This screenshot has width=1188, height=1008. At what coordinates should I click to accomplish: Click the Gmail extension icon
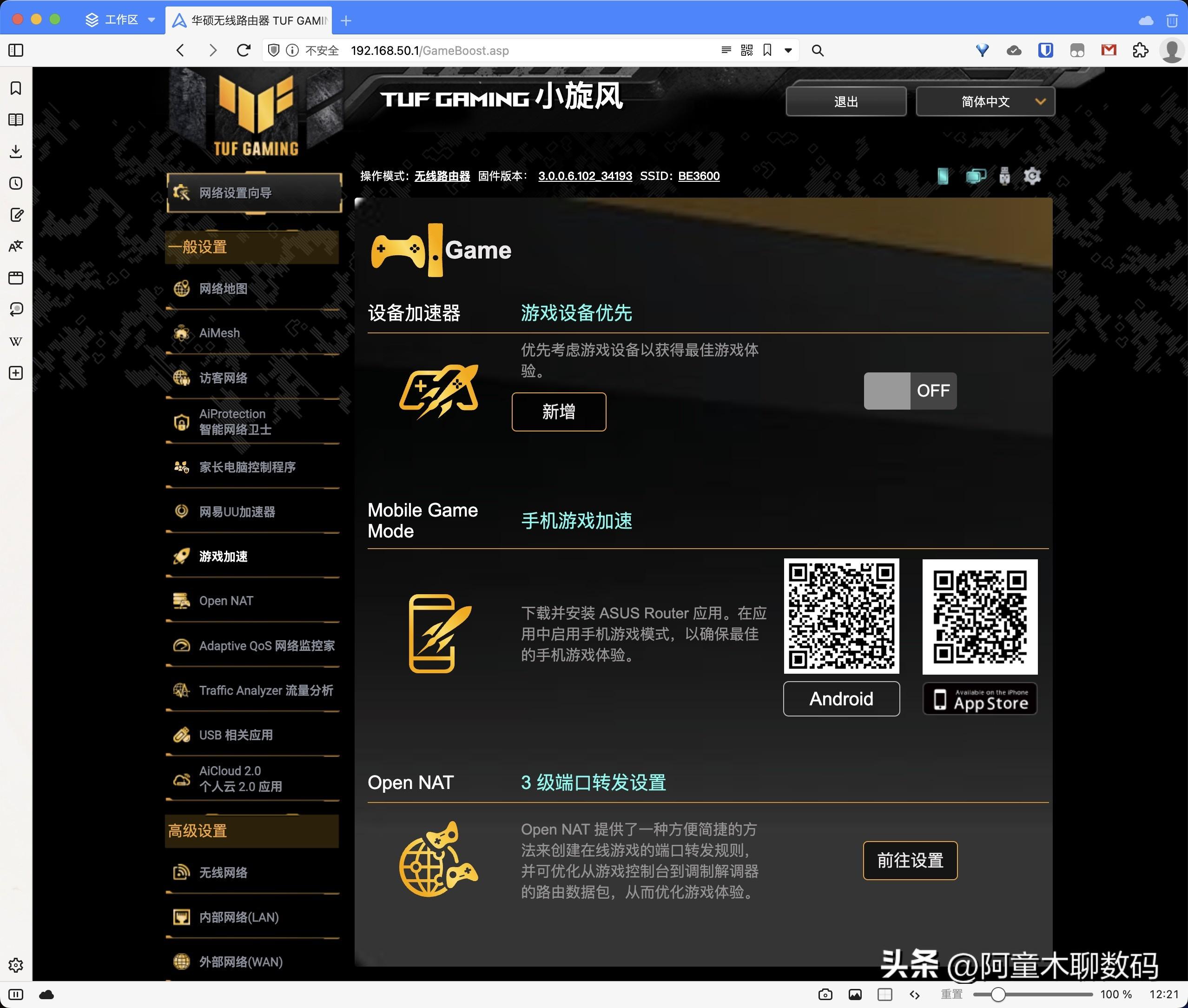(1109, 50)
